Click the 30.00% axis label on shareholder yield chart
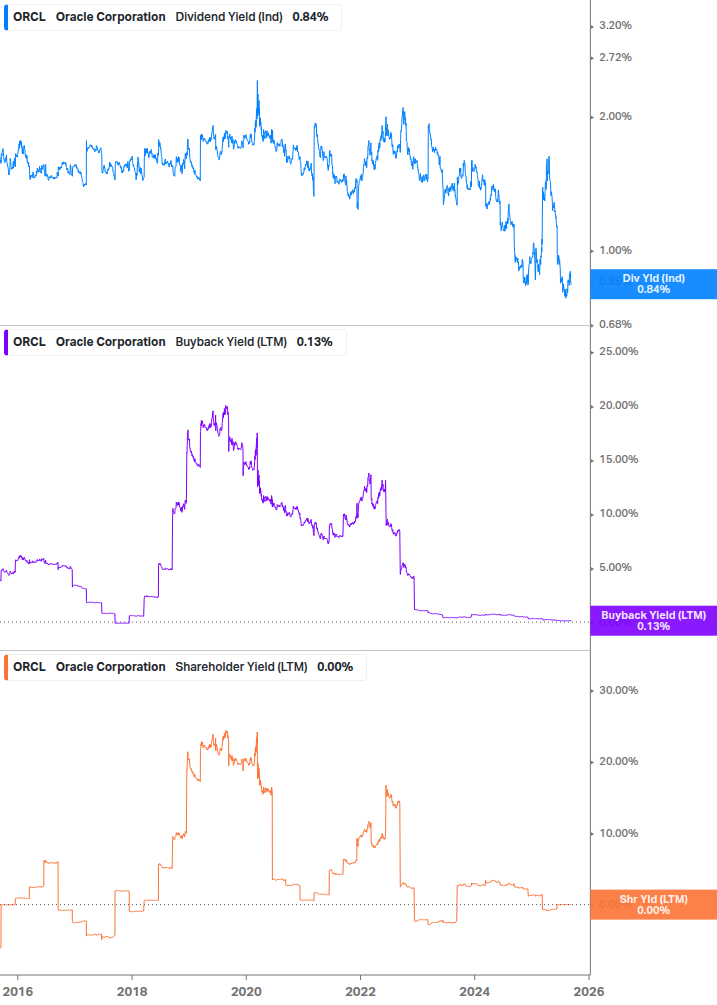This screenshot has height=1005, width=717. (x=618, y=690)
